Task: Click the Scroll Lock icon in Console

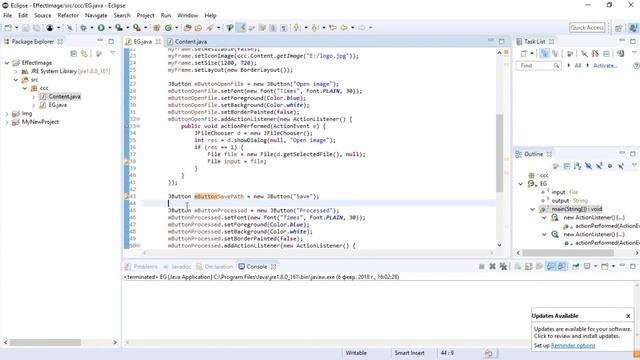Action: click(x=529, y=267)
